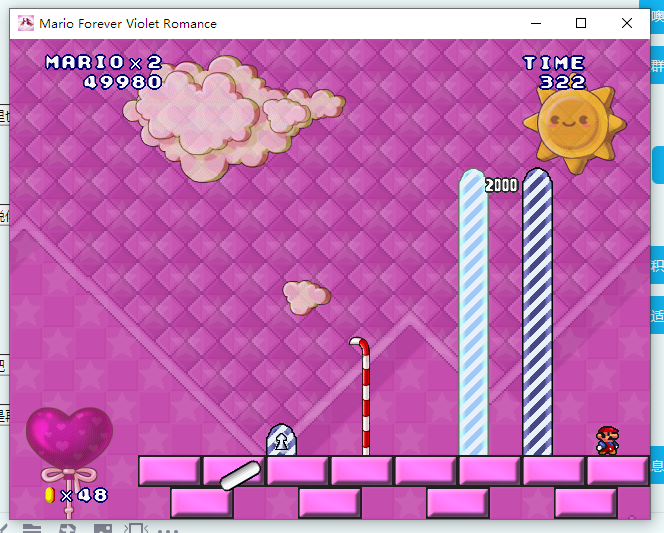
Task: Click the magenta heart balloon
Action: [x=69, y=438]
